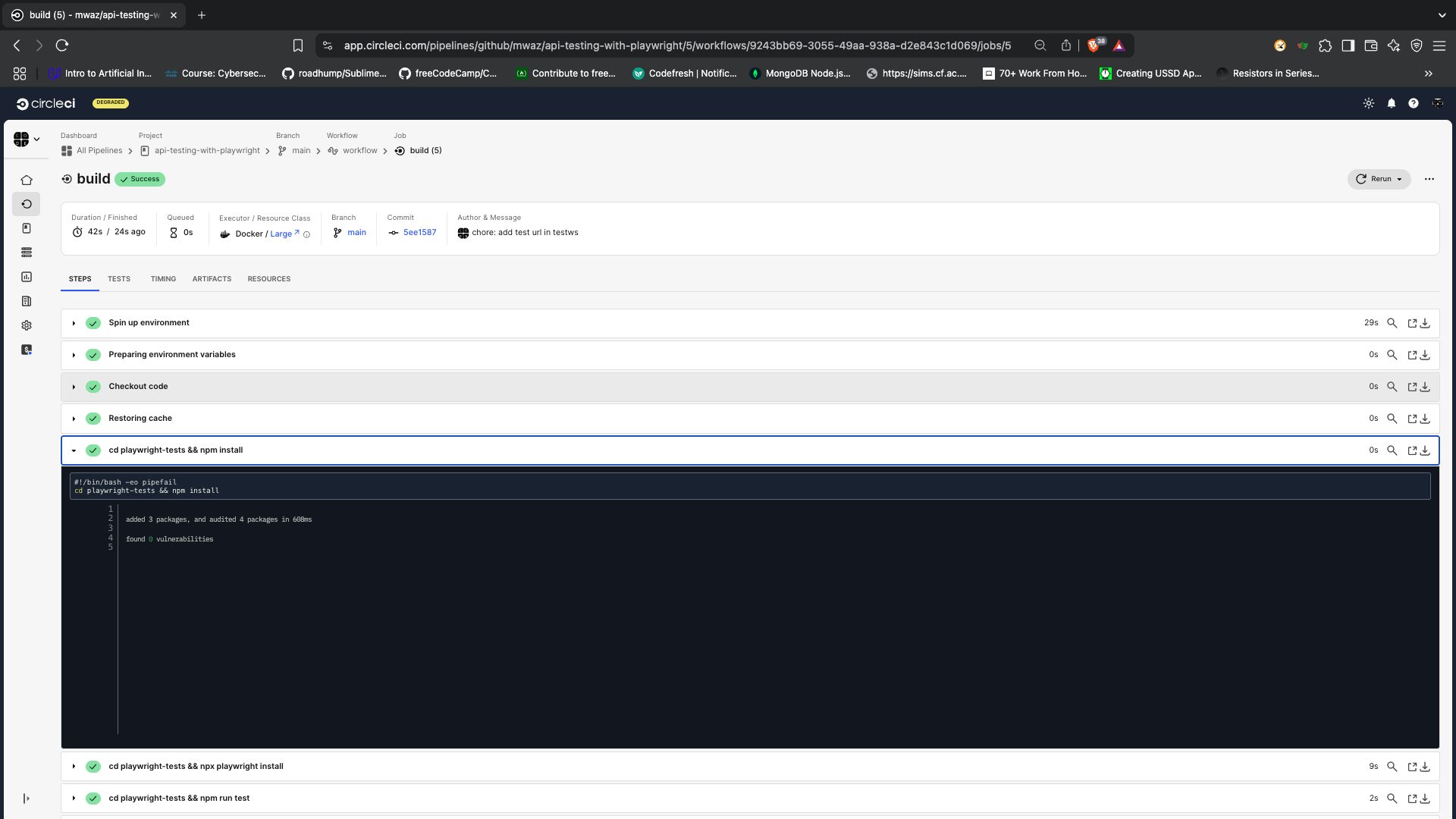
Task: Open organization Settings gear in sidebar
Action: pyautogui.click(x=27, y=325)
